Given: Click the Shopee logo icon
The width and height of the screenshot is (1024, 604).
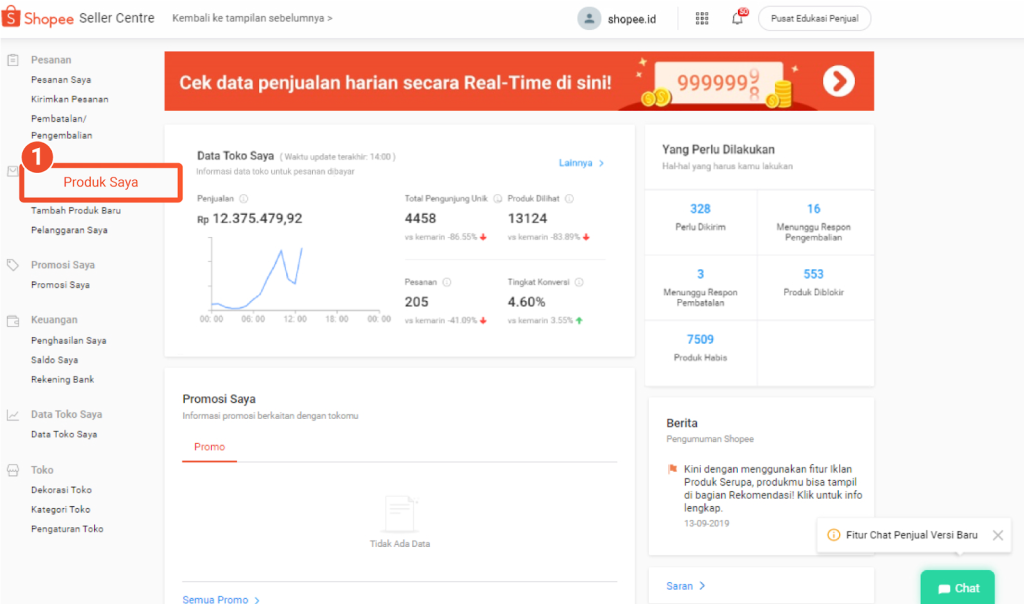Looking at the screenshot, I should [x=11, y=18].
